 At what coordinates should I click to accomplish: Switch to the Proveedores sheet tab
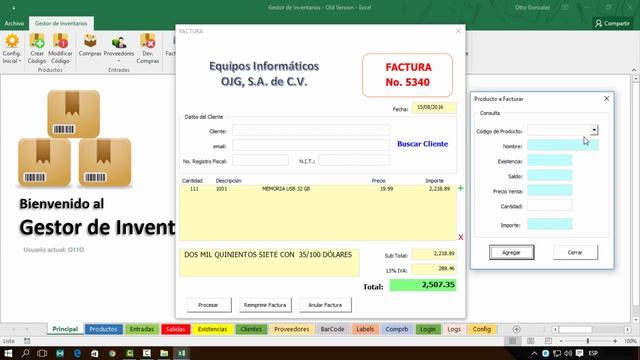[291, 329]
